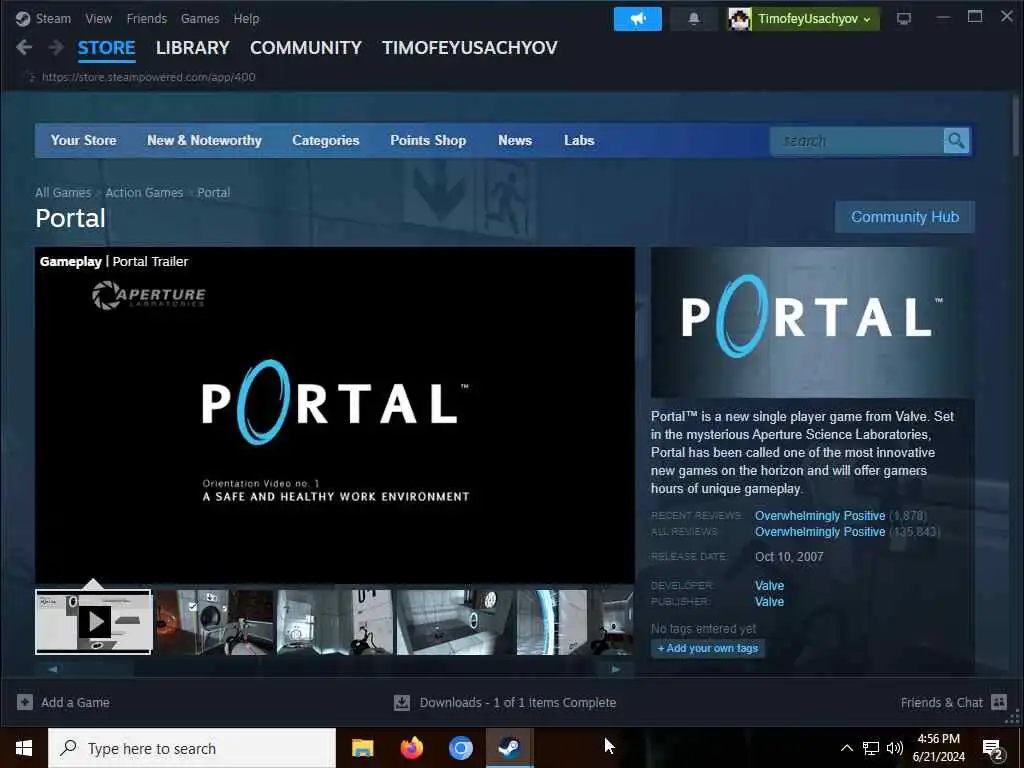This screenshot has height=768, width=1024.
Task: Click publisher Valve link
Action: point(769,601)
